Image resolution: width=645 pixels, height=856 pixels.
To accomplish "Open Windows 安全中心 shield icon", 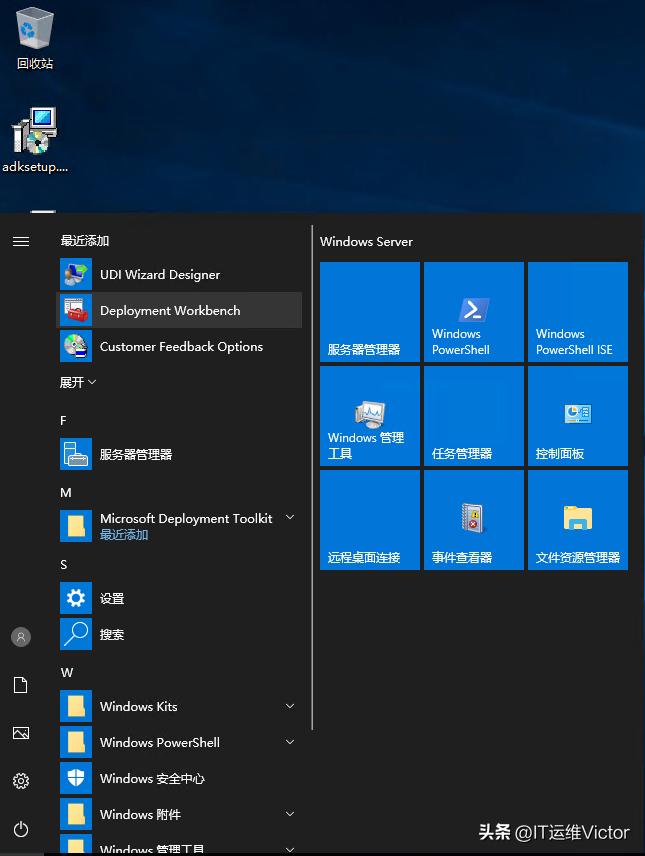I will 76,778.
